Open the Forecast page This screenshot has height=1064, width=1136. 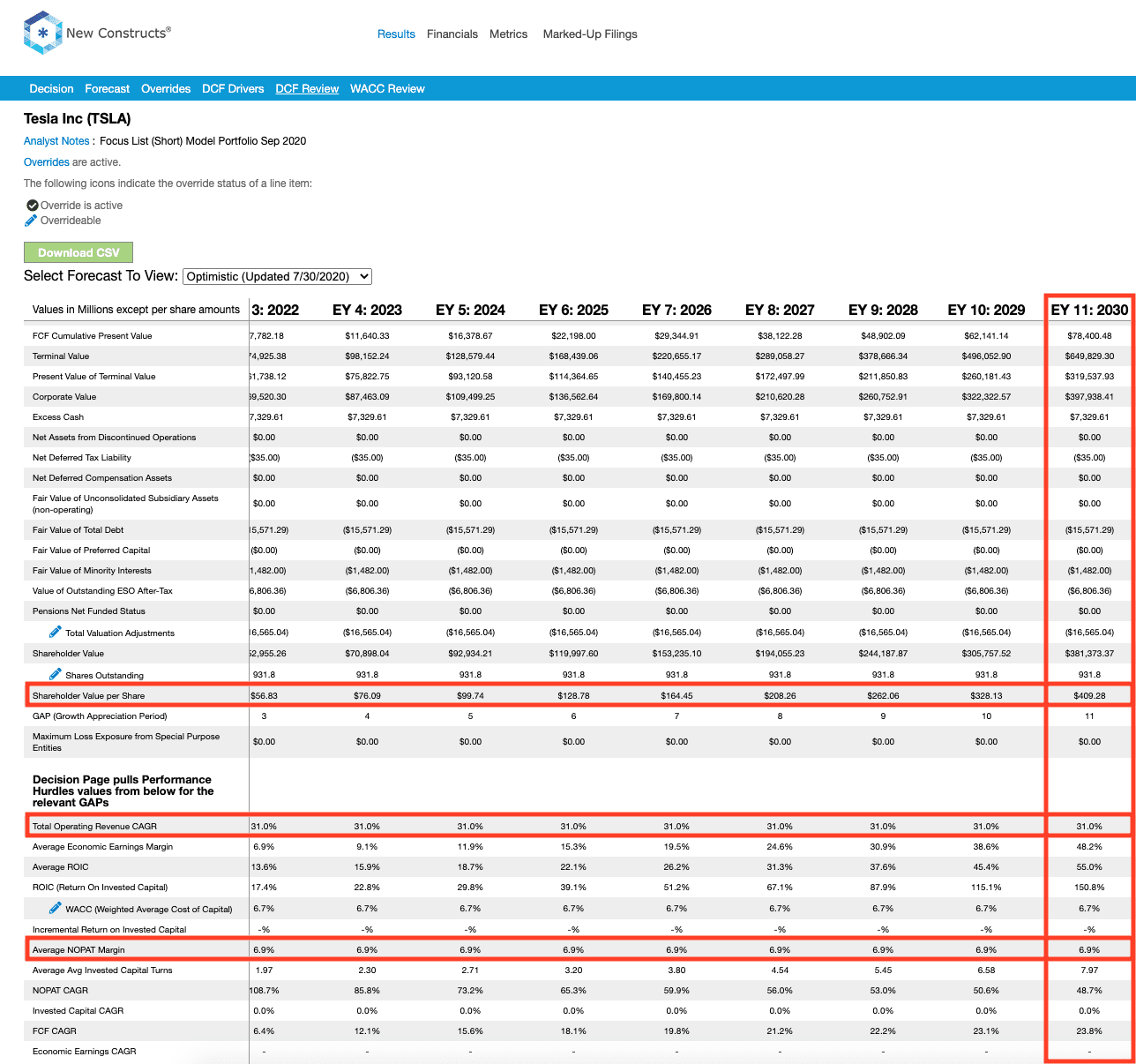(108, 88)
